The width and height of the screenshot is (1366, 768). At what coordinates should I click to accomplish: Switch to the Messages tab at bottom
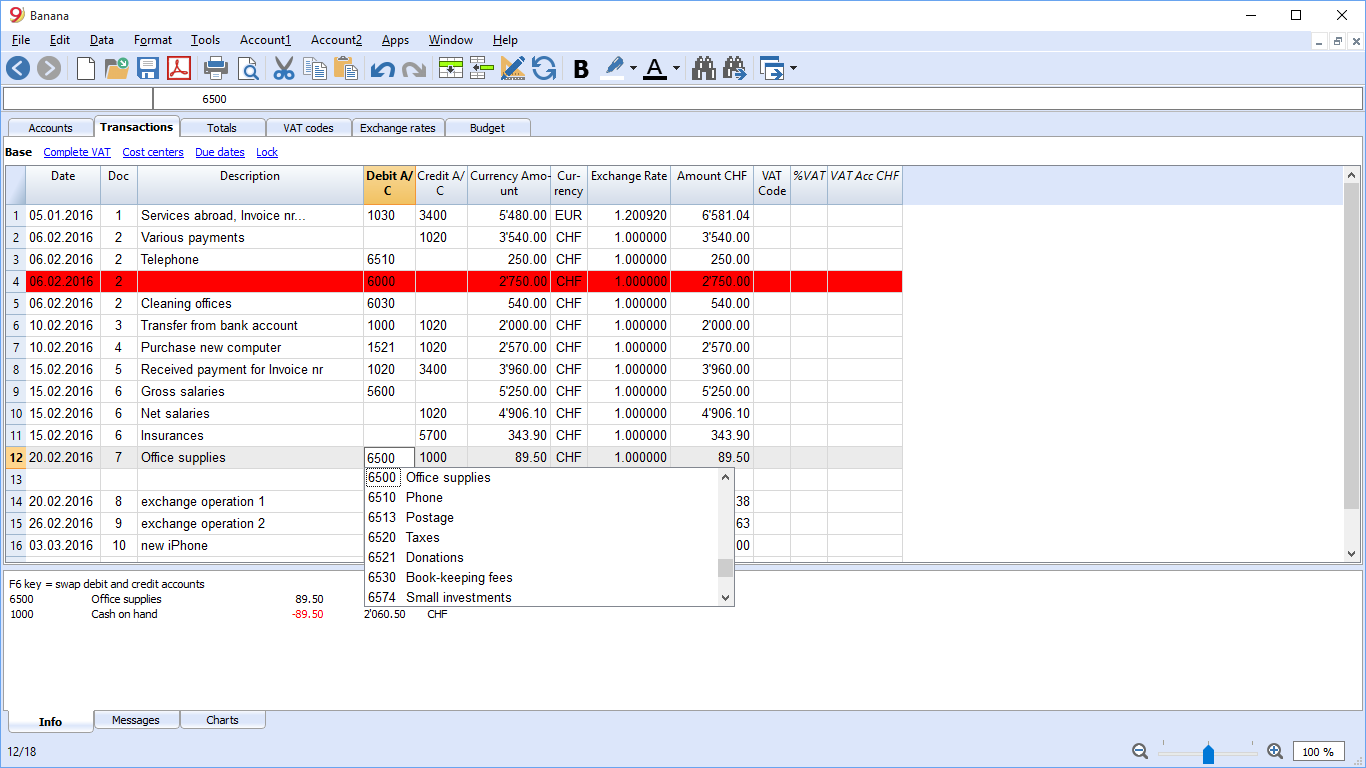pyautogui.click(x=136, y=719)
